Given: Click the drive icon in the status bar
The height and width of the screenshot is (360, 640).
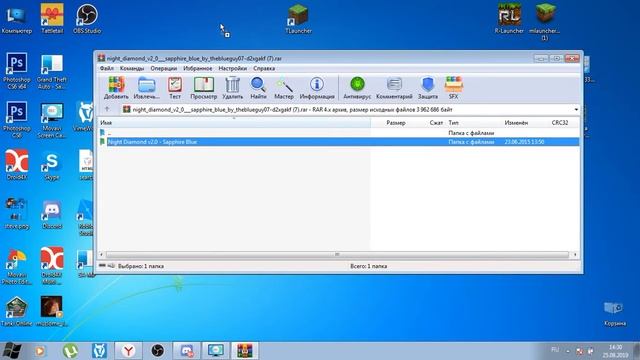Looking at the screenshot, I should tap(102, 266).
